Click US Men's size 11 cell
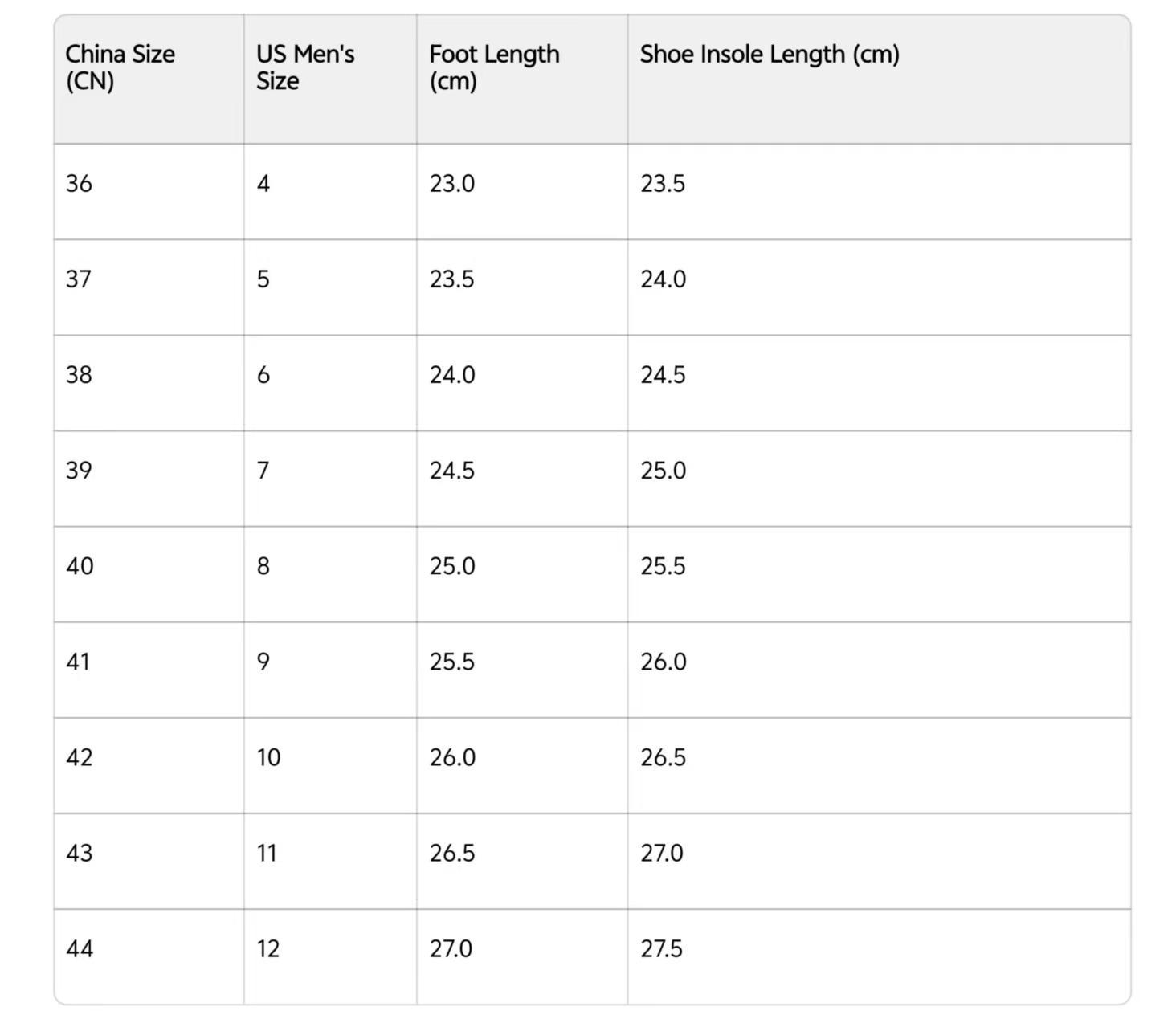Viewport: 1176px width, 1027px height. (267, 853)
